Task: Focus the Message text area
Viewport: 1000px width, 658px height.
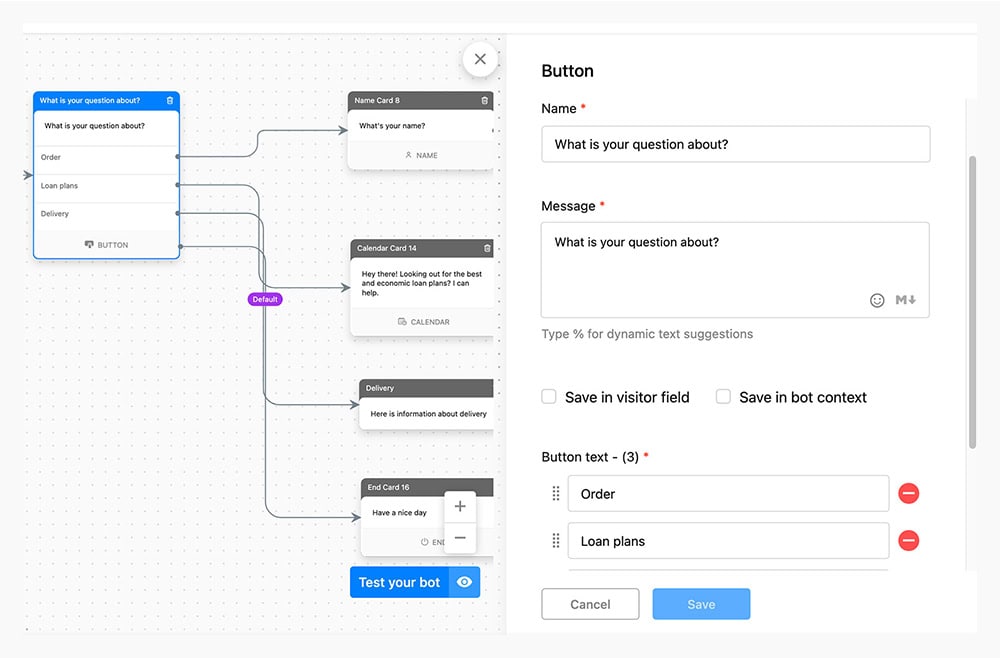Action: (735, 270)
